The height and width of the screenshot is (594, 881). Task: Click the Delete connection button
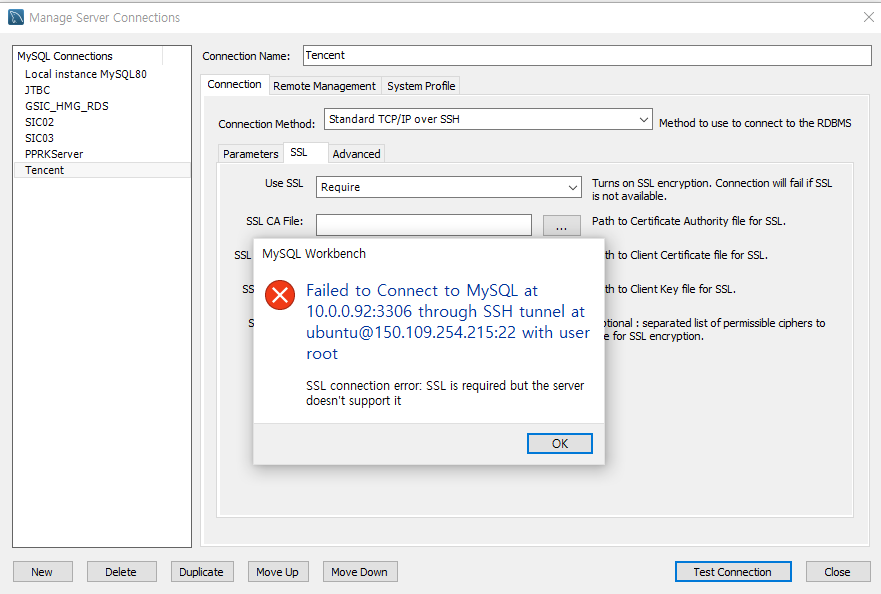click(x=121, y=572)
